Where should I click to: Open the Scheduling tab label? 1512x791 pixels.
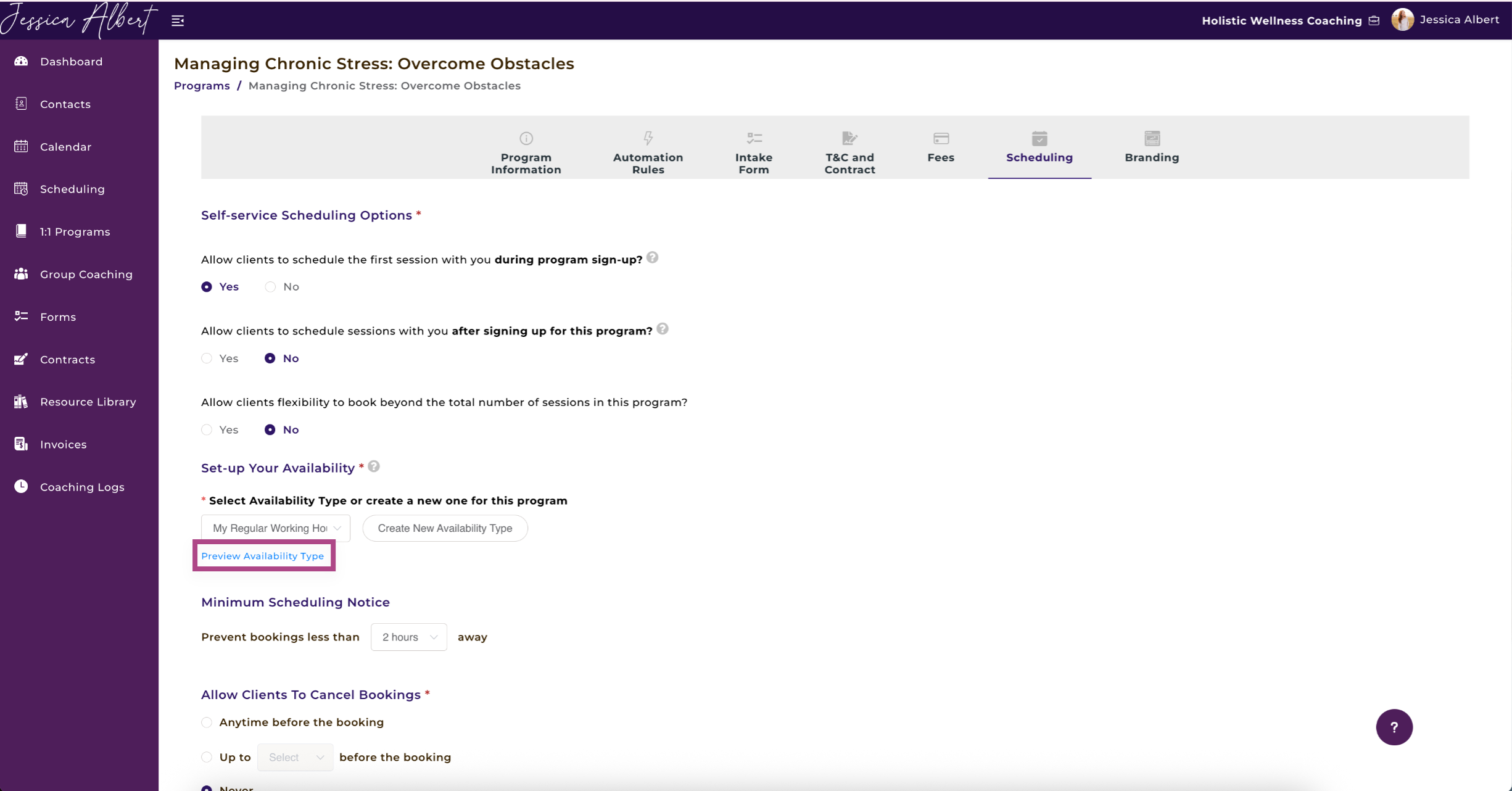coord(1039,157)
